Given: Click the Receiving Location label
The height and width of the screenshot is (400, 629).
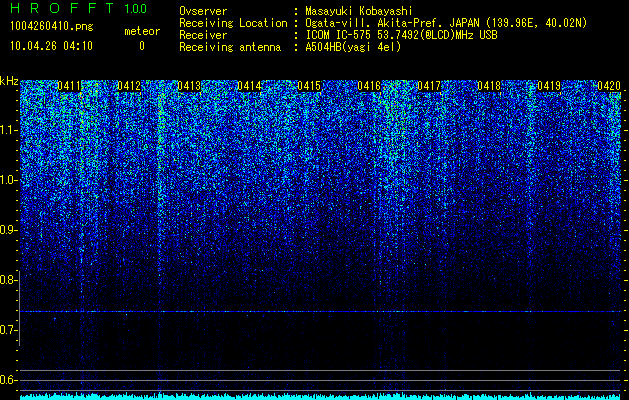Looking at the screenshot, I should point(233,23).
